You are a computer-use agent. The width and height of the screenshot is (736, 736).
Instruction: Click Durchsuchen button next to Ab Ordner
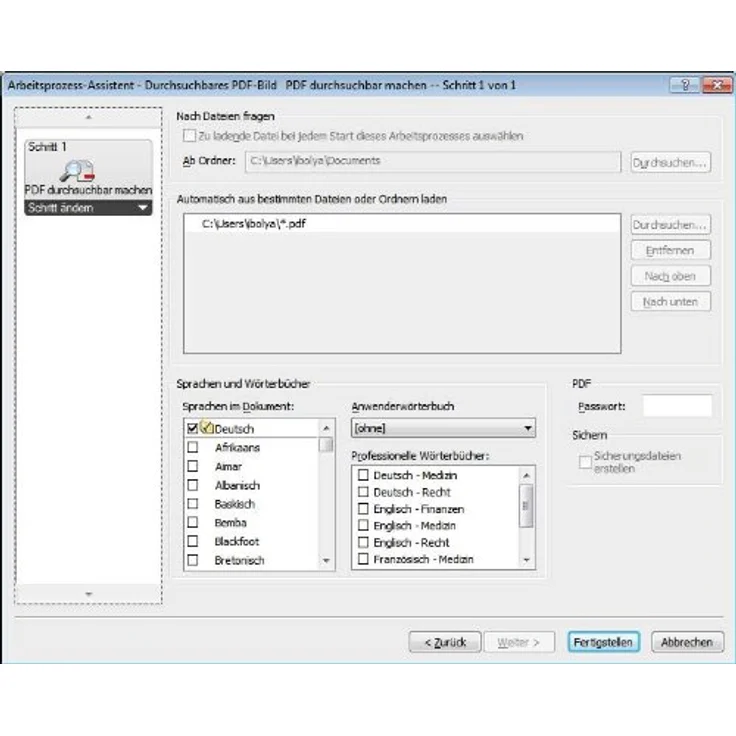670,162
